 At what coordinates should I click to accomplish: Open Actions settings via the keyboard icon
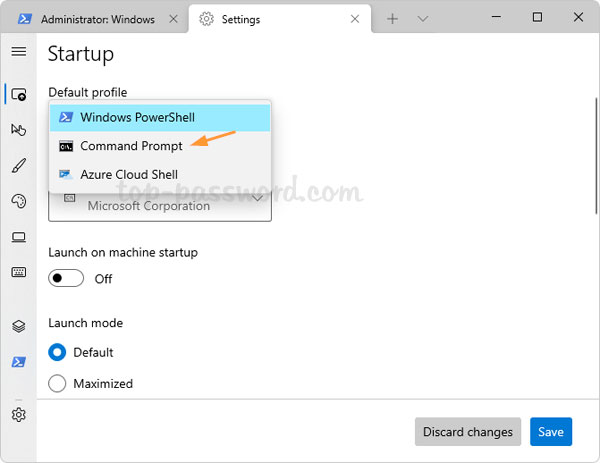(18, 272)
